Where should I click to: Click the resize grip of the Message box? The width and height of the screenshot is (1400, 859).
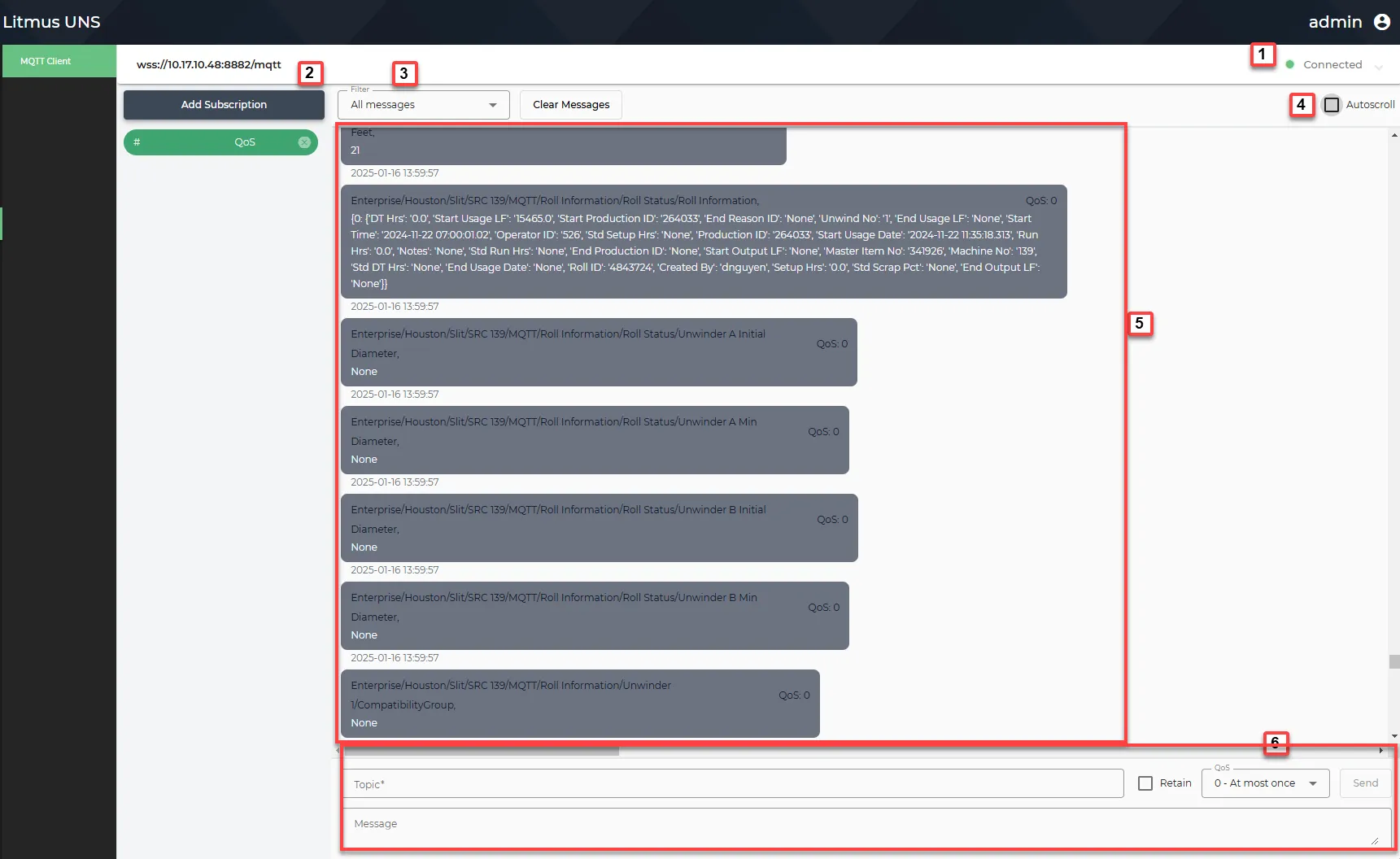pos(1375,841)
